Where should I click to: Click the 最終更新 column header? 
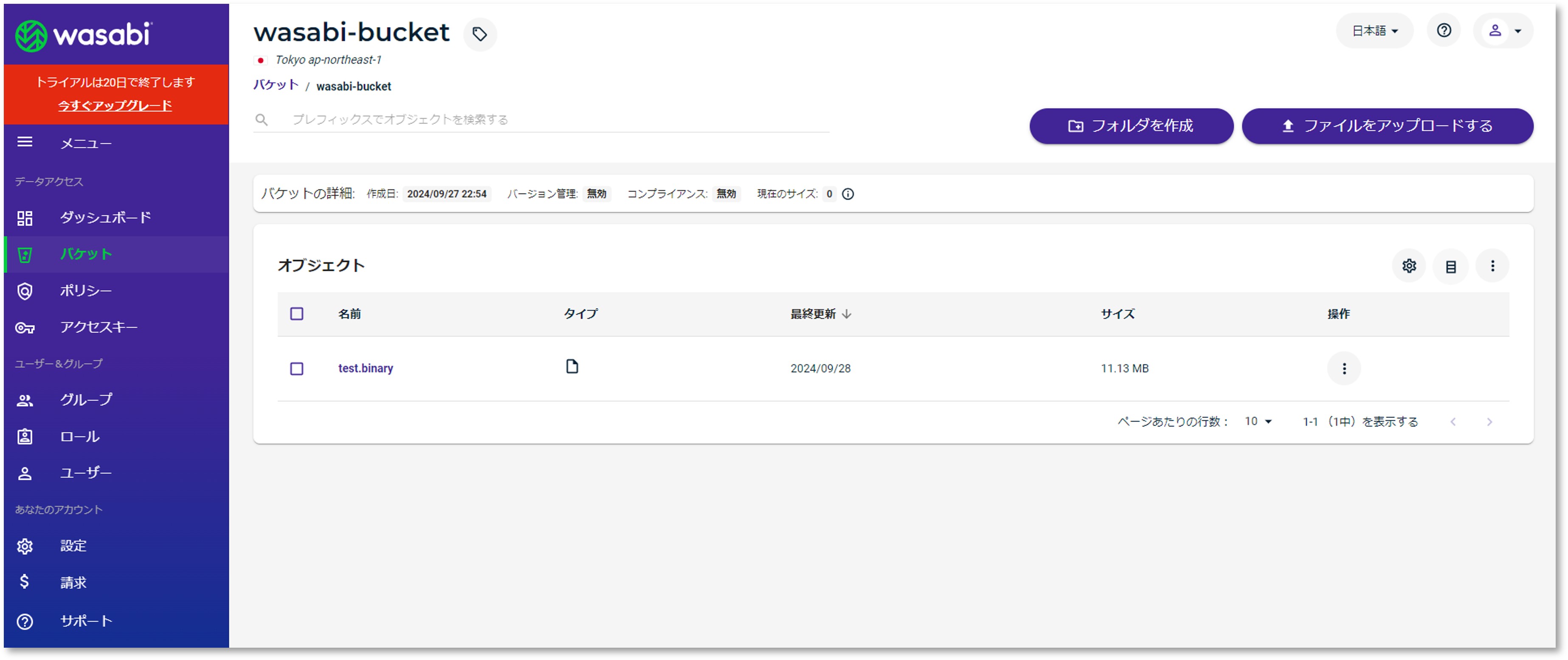tap(813, 314)
